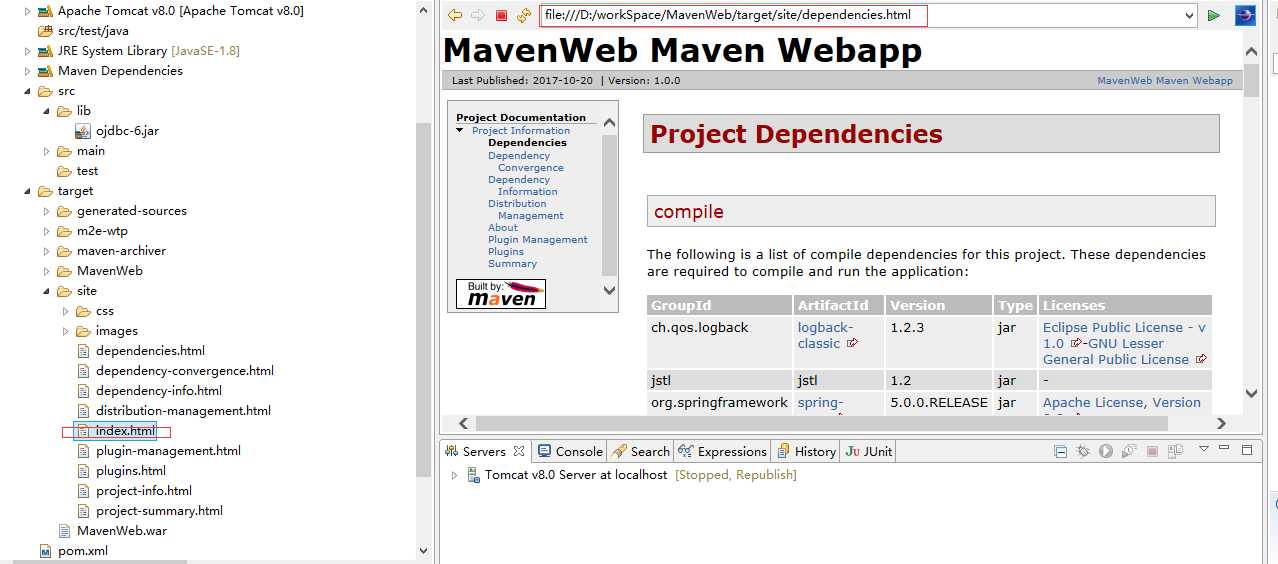Expand Tomcat v8.0 Server entry
This screenshot has width=1278, height=564.
click(454, 475)
